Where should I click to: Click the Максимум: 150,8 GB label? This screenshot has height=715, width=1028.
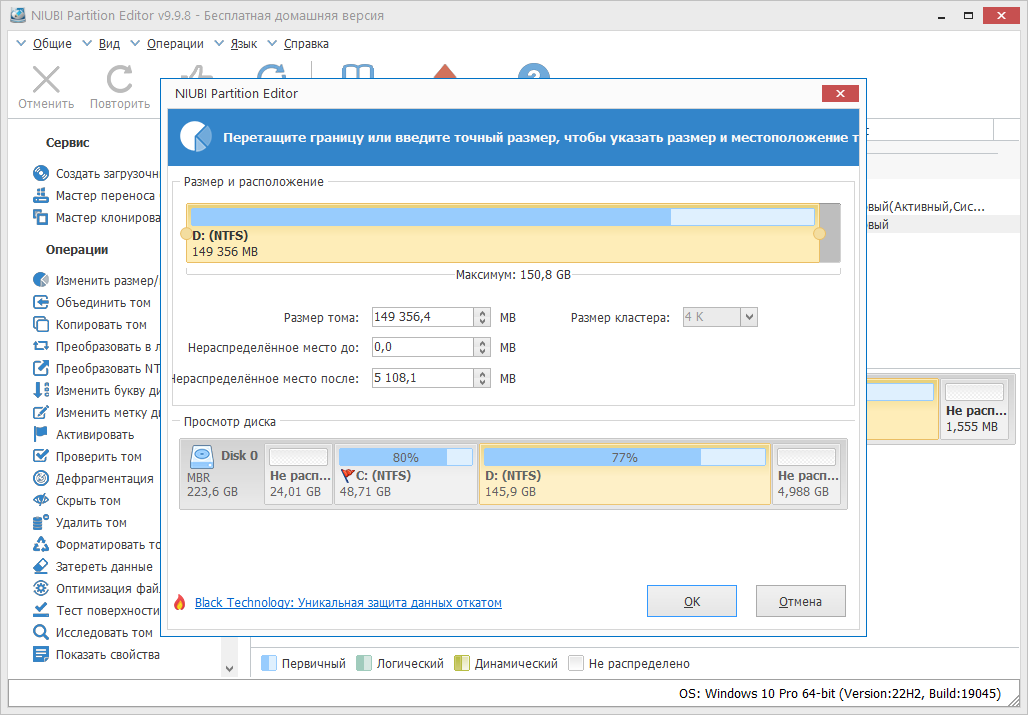point(513,275)
